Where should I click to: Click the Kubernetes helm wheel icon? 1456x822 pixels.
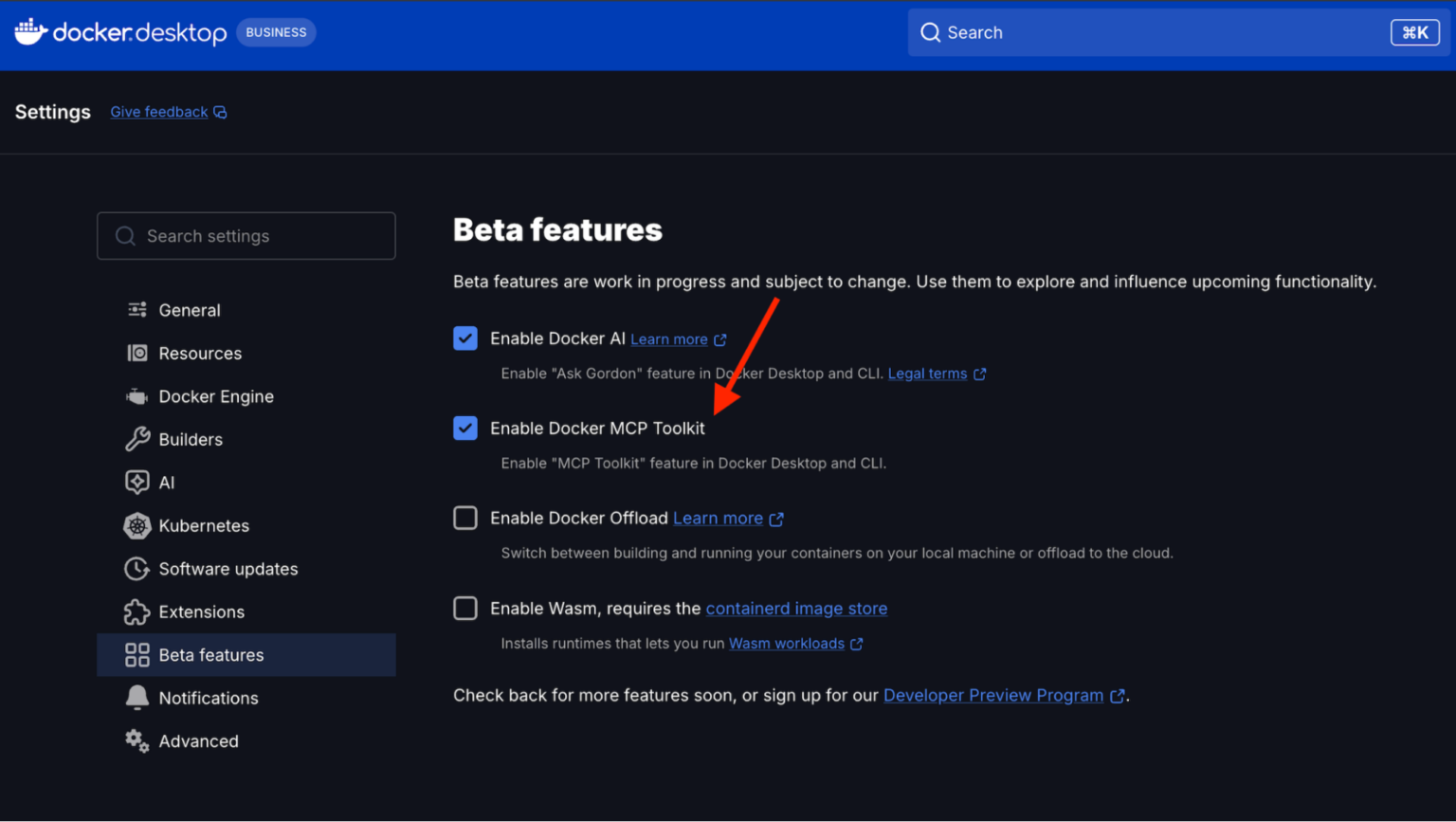pos(137,525)
